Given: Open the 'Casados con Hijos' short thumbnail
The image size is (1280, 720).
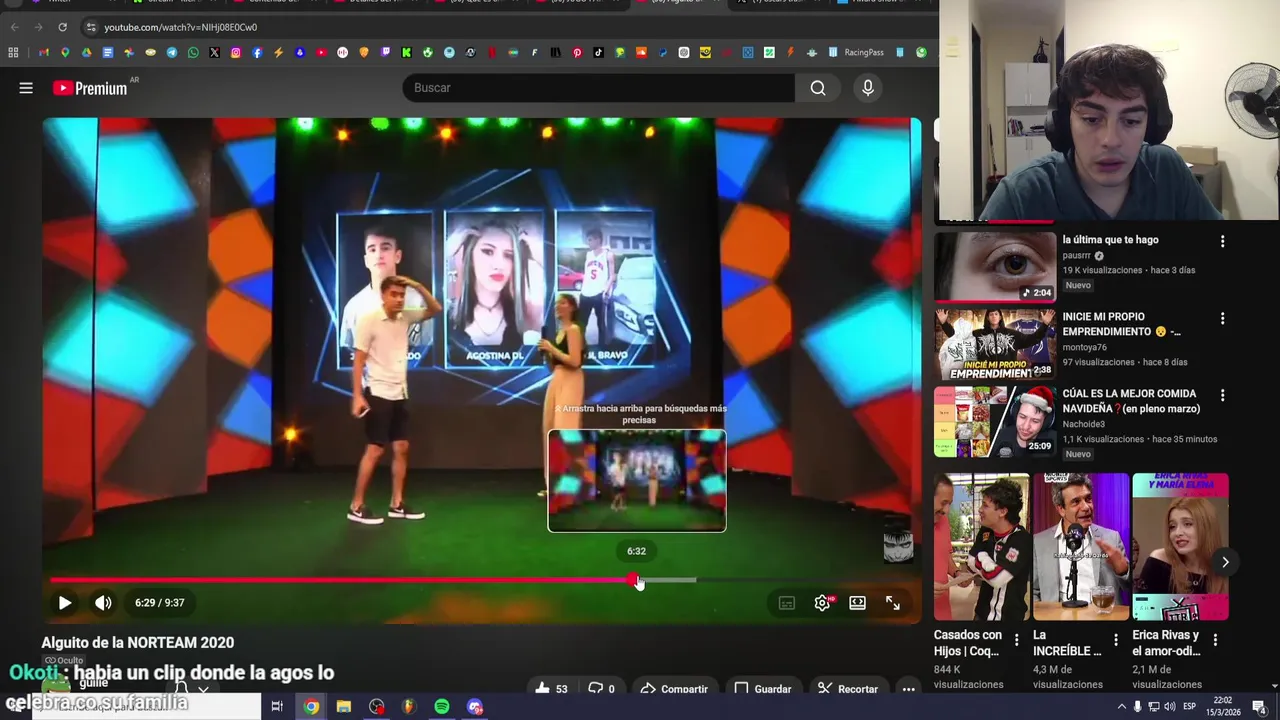Looking at the screenshot, I should pos(981,547).
